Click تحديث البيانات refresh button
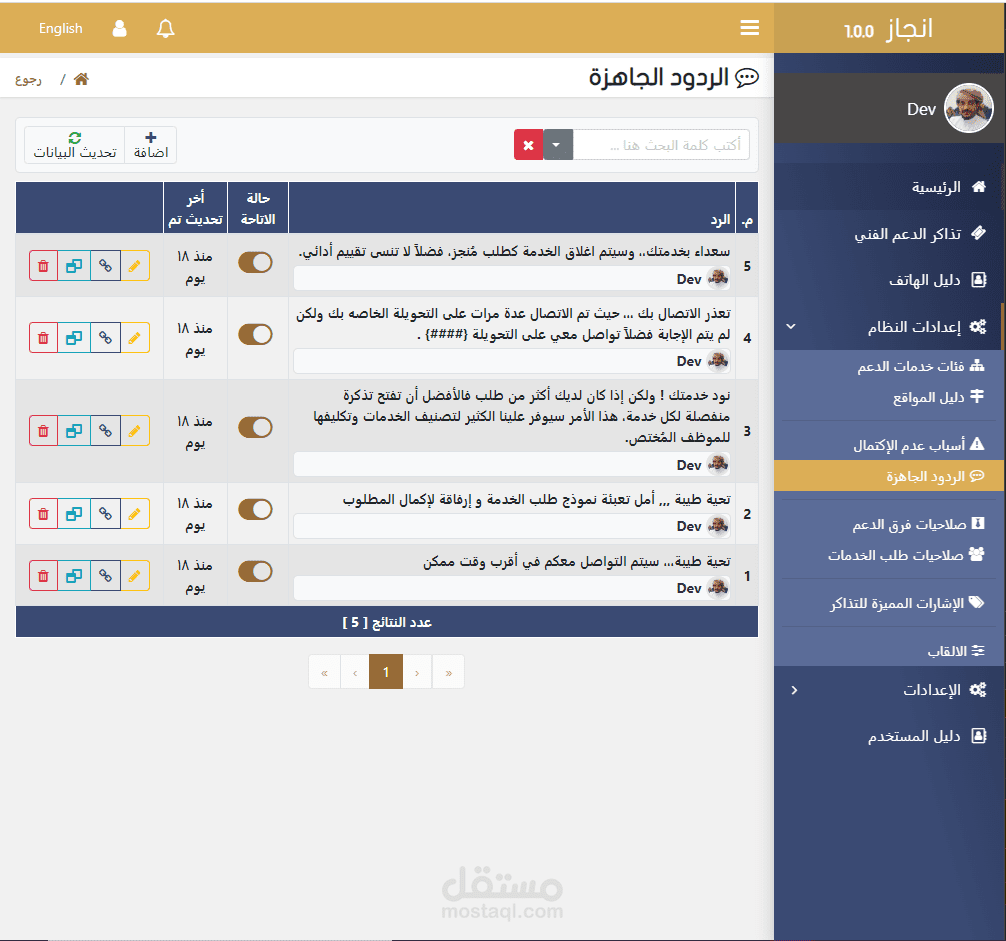Screen dimensions: 1006x941 coord(75,145)
